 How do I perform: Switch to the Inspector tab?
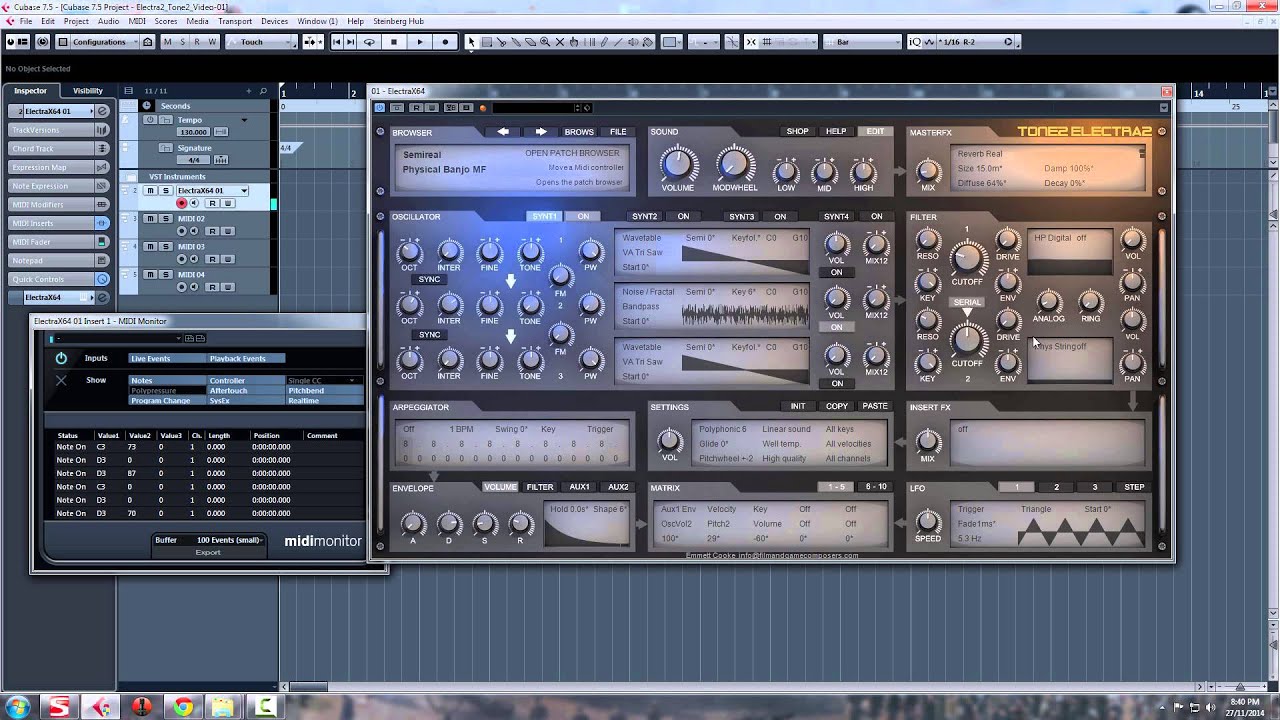point(30,91)
